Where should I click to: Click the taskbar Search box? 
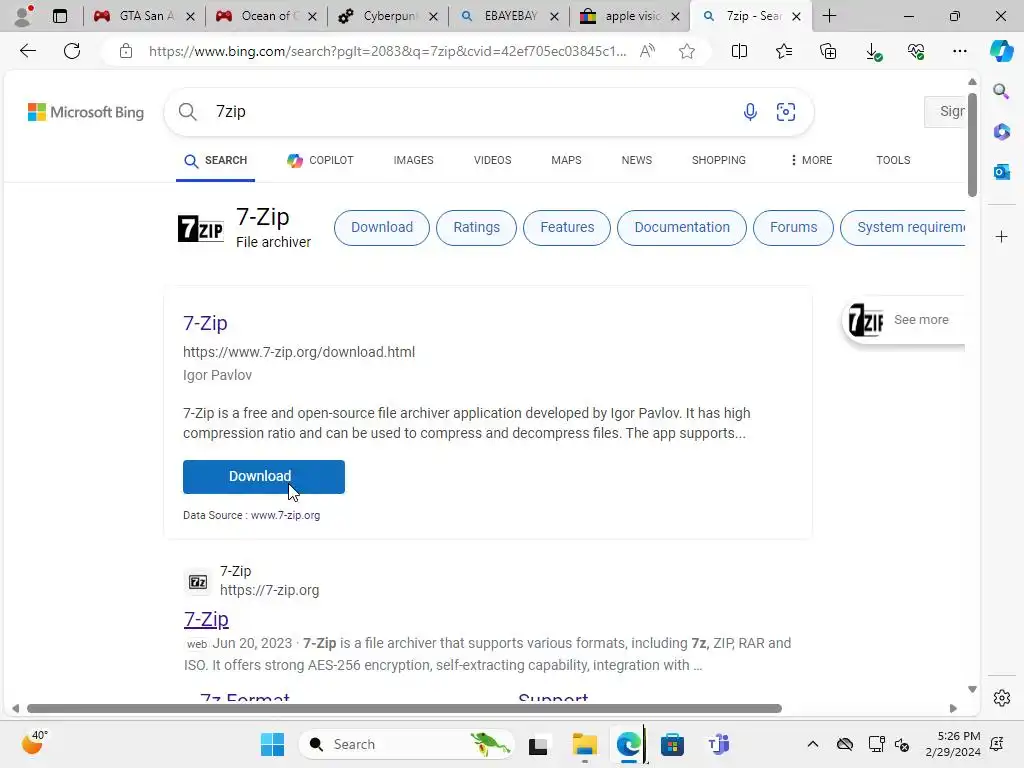click(406, 744)
